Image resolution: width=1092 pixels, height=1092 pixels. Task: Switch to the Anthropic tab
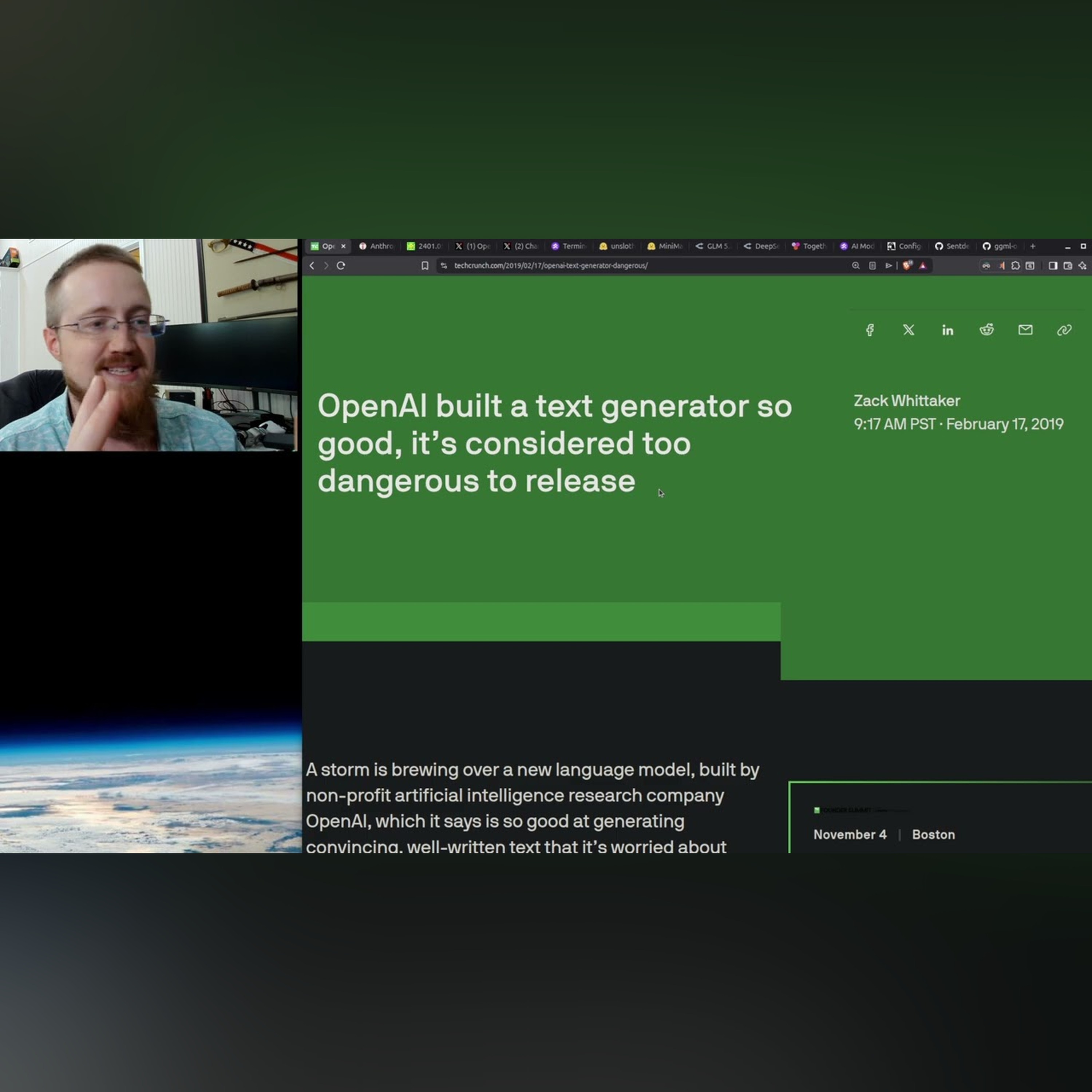click(376, 246)
